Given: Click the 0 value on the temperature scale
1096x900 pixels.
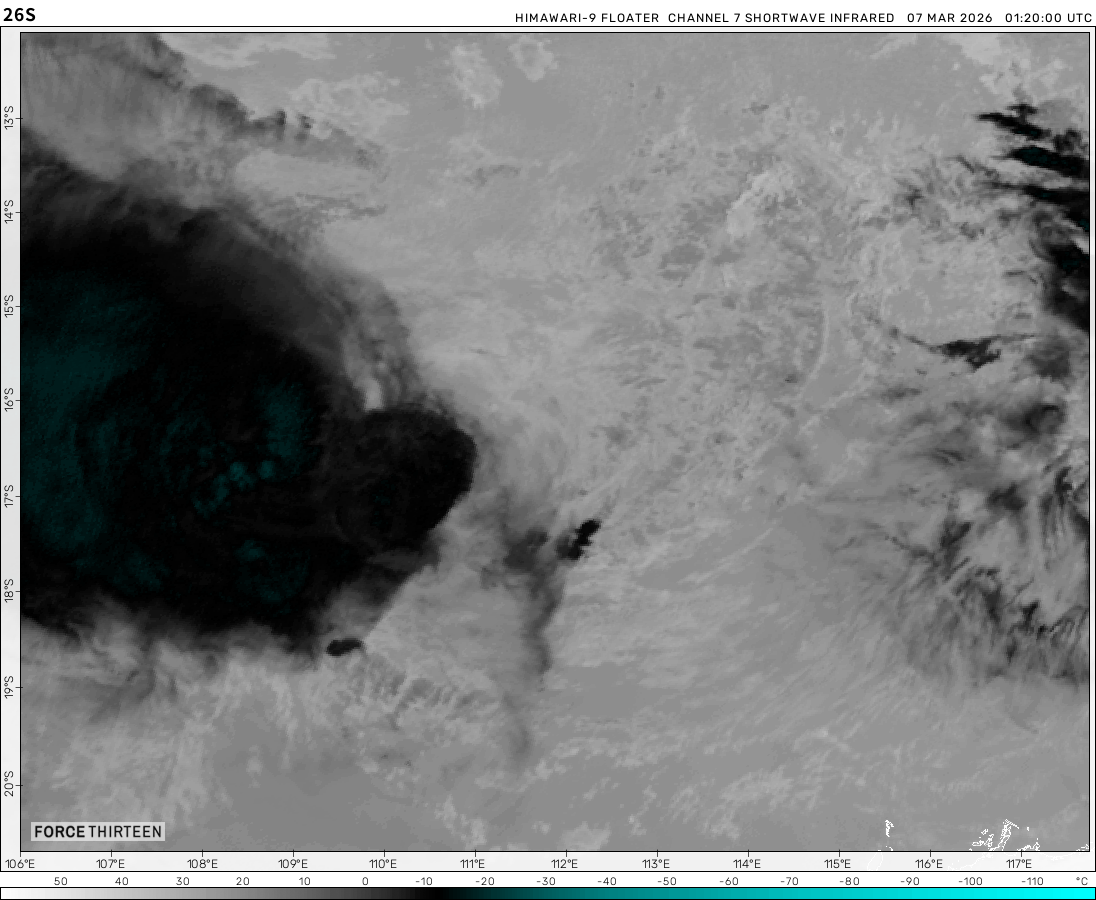Looking at the screenshot, I should pos(365,881).
